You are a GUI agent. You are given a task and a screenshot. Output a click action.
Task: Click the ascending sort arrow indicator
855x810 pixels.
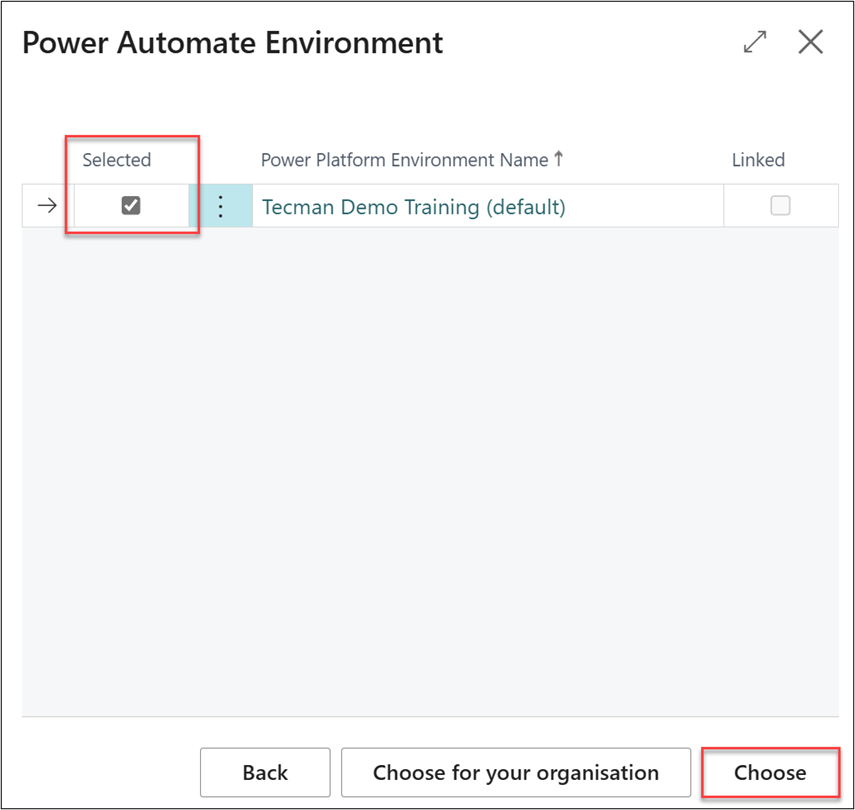[559, 159]
